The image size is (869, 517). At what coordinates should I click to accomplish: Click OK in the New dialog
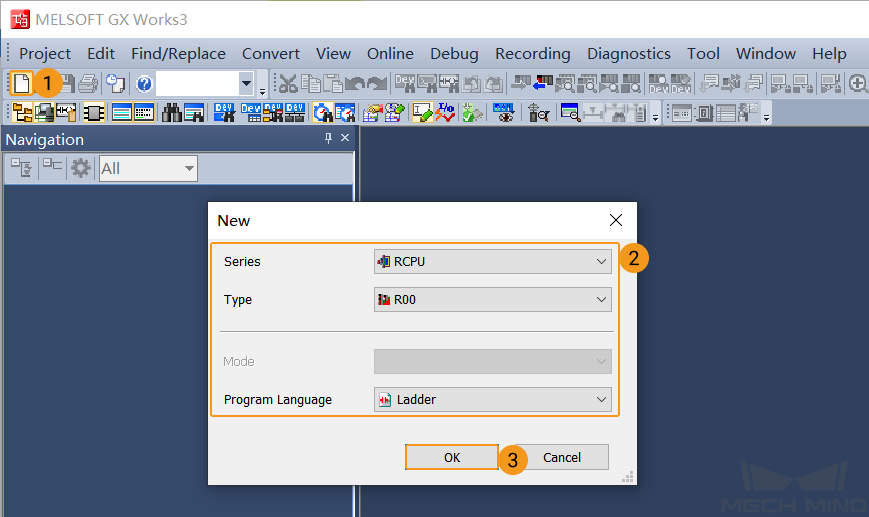(x=452, y=457)
